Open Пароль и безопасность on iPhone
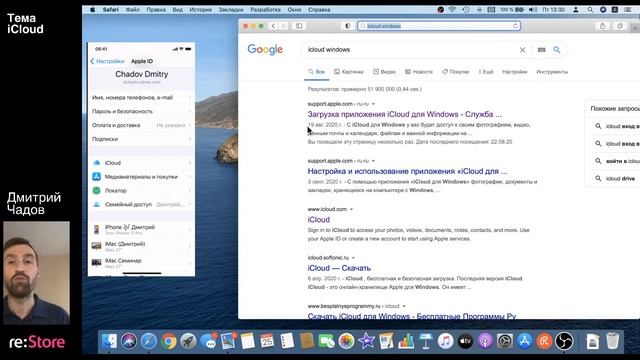 tap(141, 111)
